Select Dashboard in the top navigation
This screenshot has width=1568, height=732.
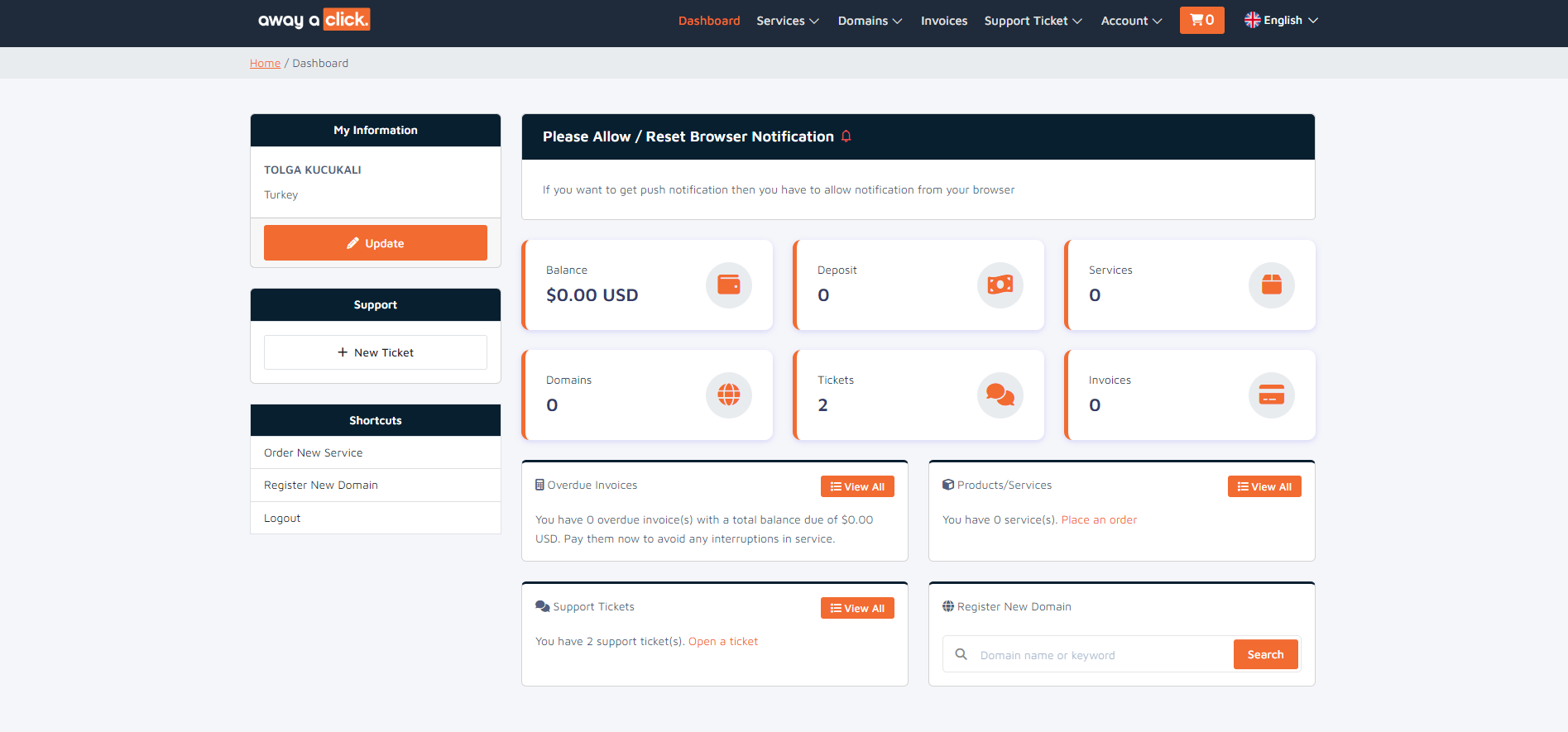coord(709,21)
